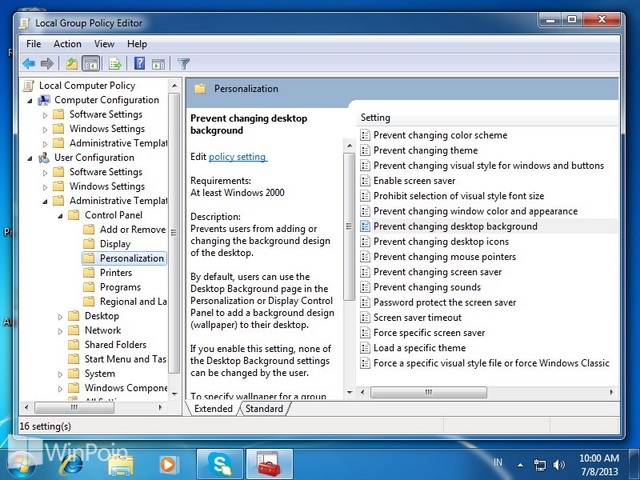The image size is (640, 480).
Task: Collapse Administrative Templates under User Configuration
Action: coord(45,201)
